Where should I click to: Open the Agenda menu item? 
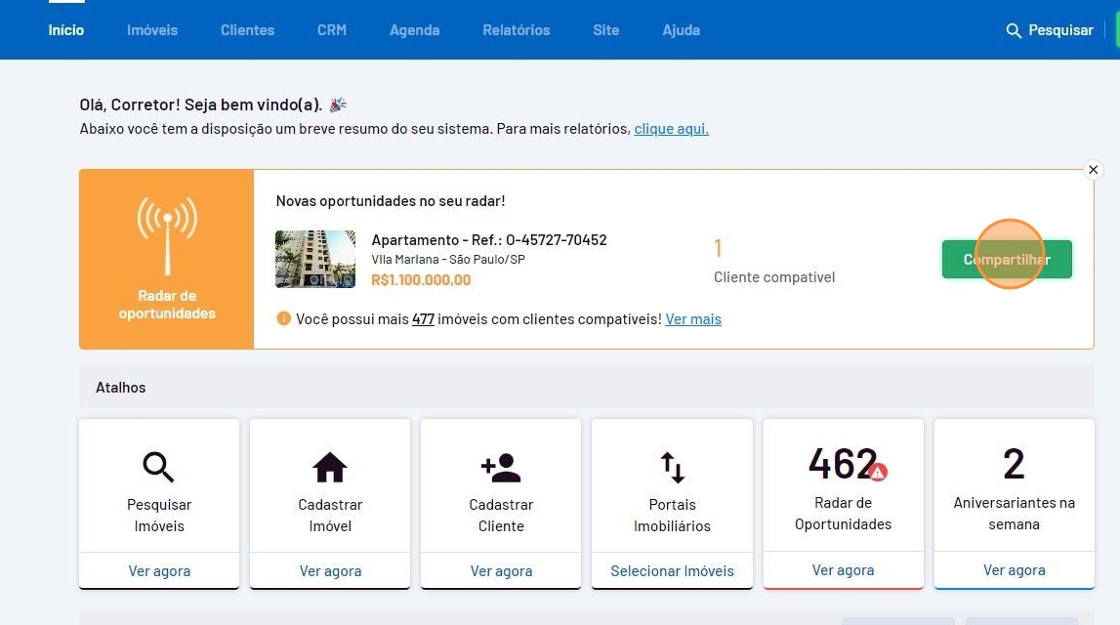(x=414, y=30)
